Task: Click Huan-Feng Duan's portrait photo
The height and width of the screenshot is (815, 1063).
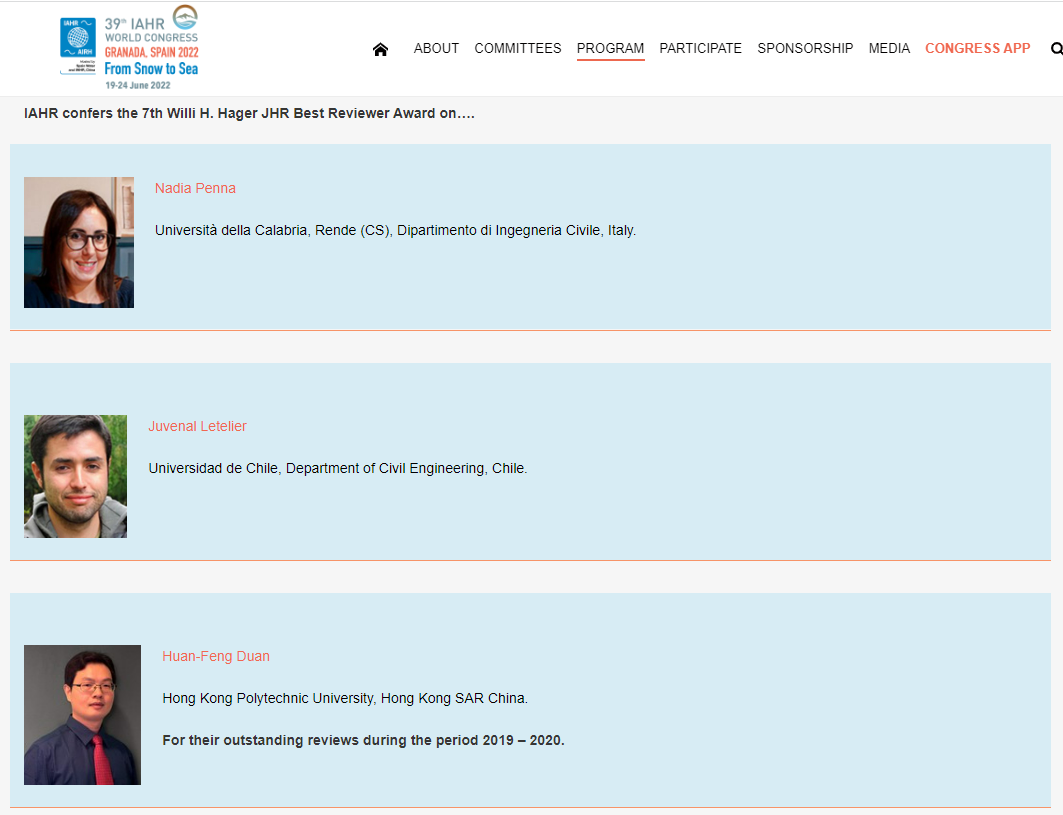Action: pyautogui.click(x=82, y=714)
